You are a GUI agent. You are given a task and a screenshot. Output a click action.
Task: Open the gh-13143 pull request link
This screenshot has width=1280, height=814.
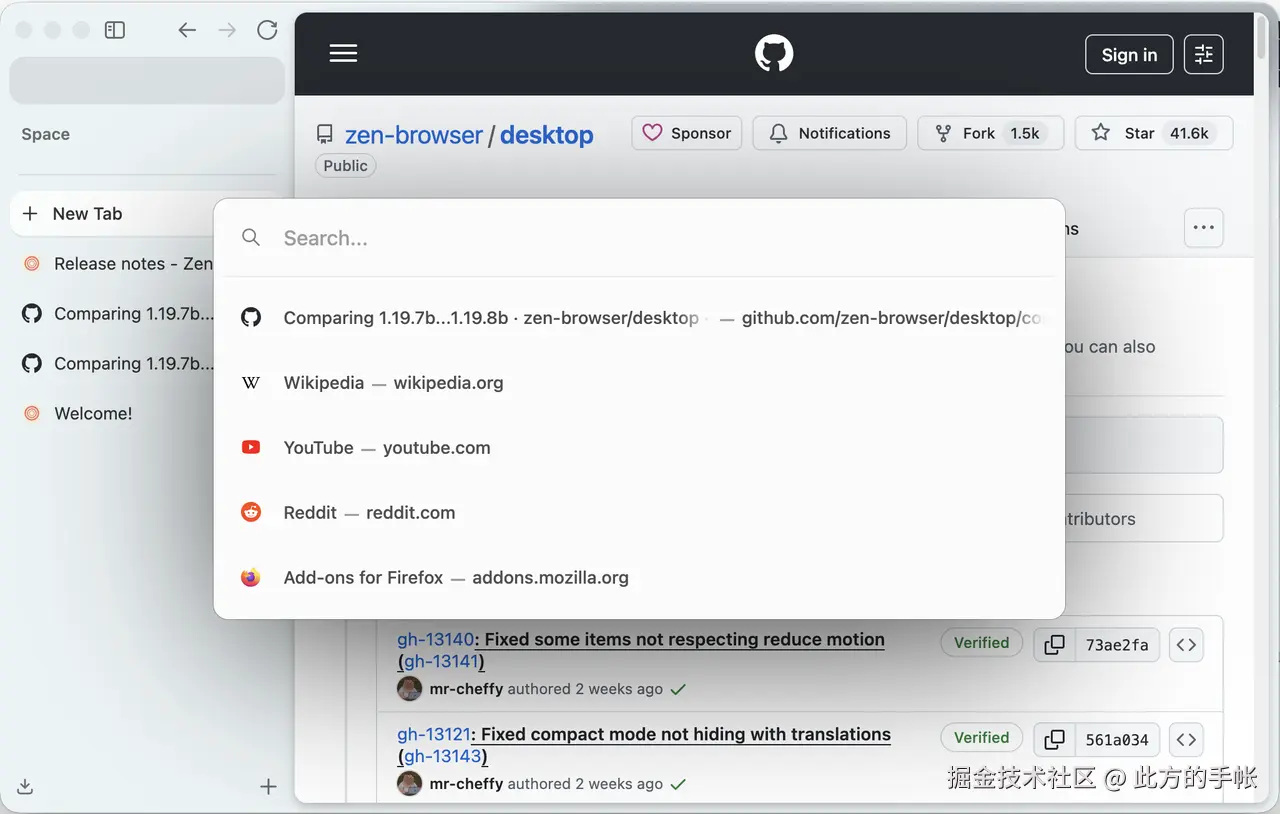[442, 757]
